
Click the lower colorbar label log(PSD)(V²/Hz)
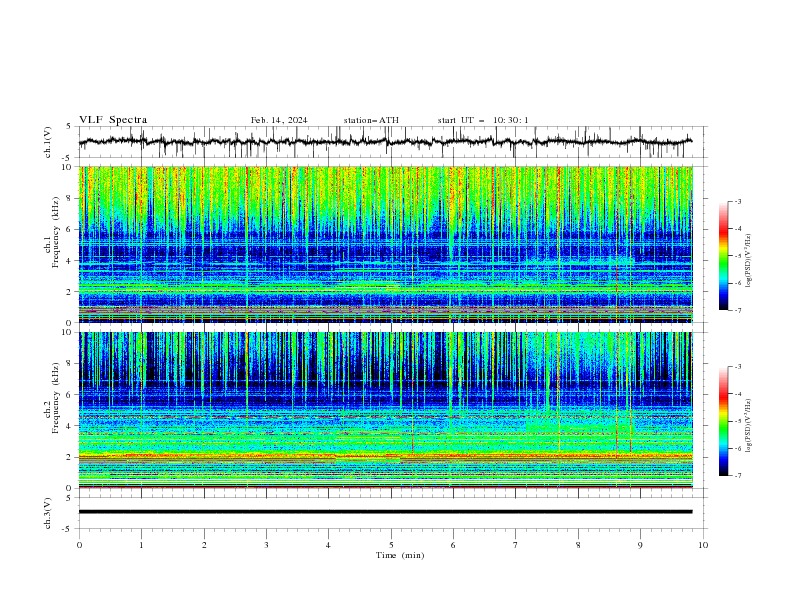(749, 425)
